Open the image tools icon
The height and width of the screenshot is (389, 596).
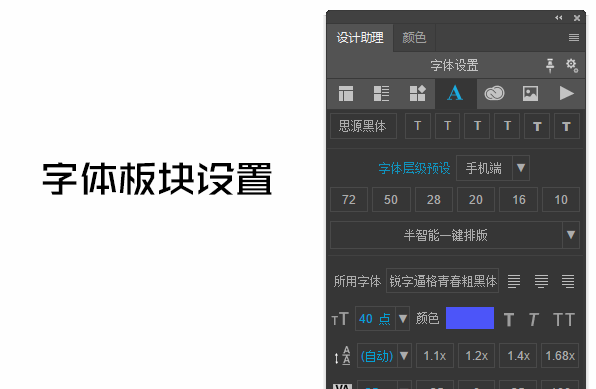pyautogui.click(x=530, y=93)
